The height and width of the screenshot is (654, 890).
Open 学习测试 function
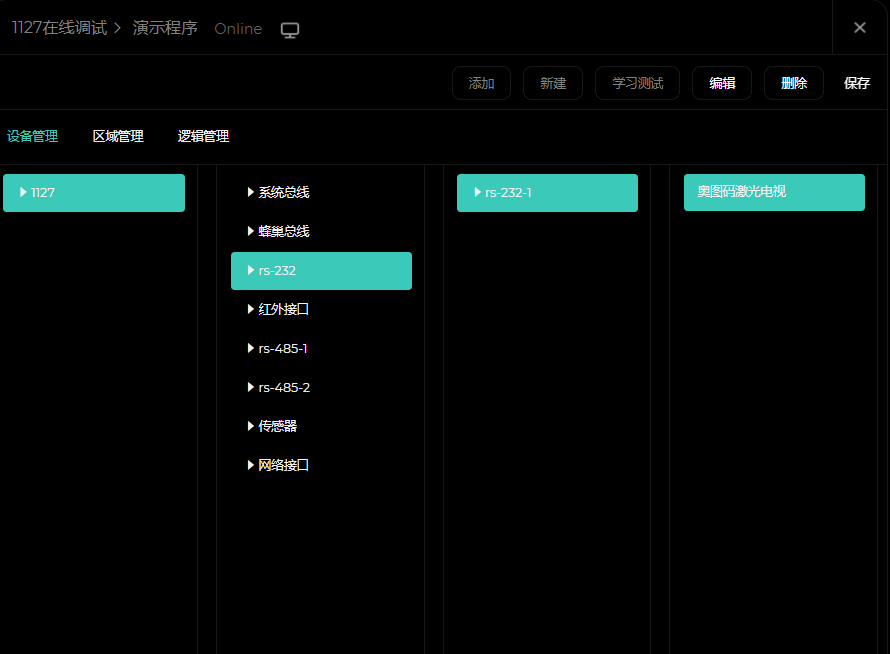[637, 83]
